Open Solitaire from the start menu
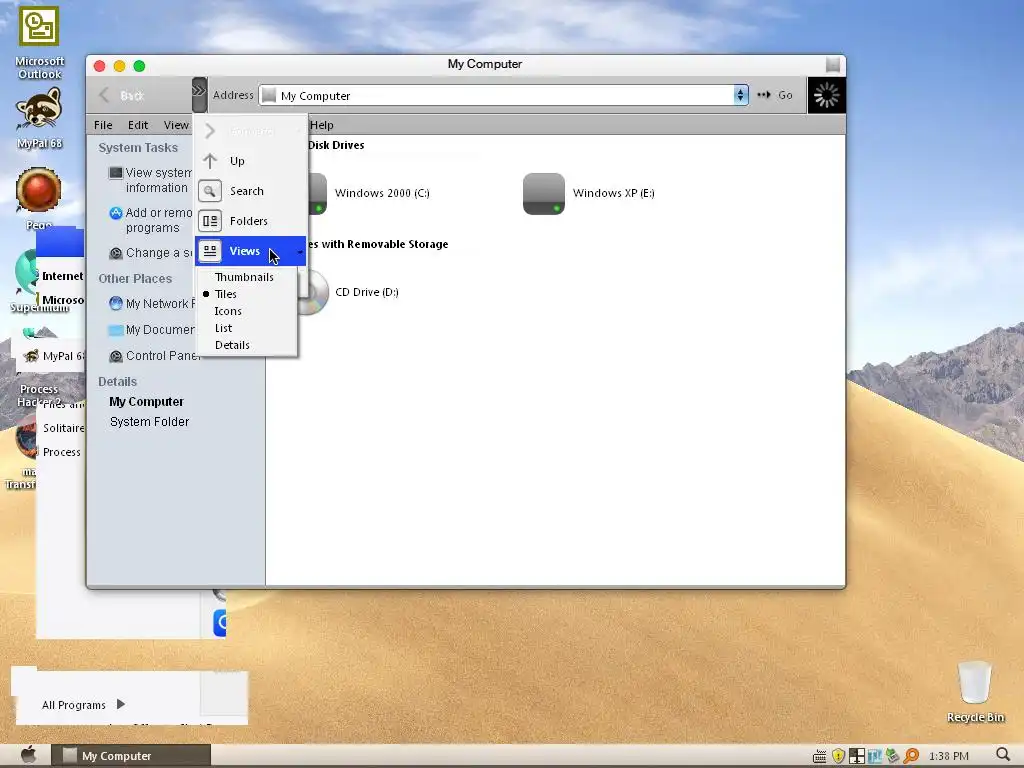1024x768 pixels. point(63,428)
